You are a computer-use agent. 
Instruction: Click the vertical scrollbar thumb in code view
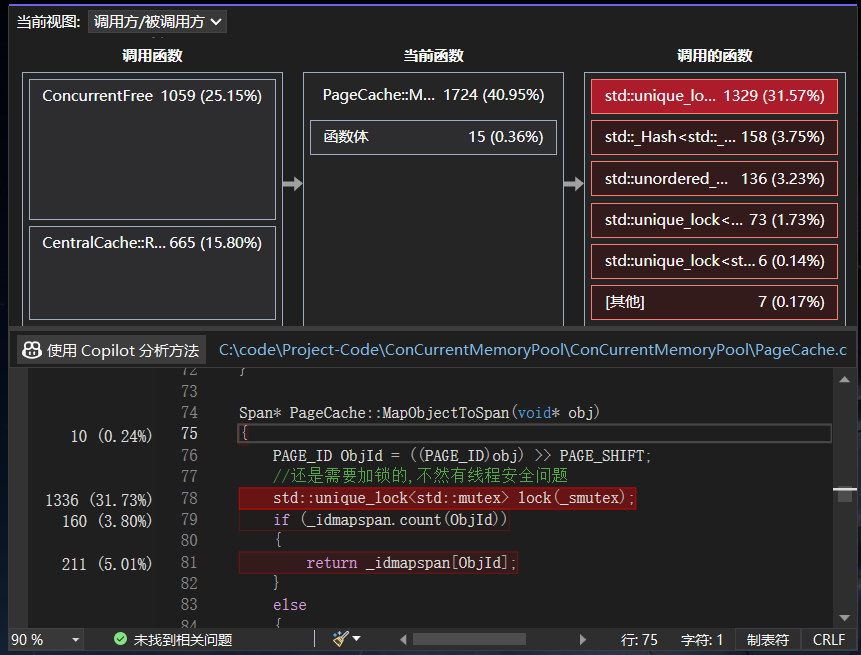(845, 495)
